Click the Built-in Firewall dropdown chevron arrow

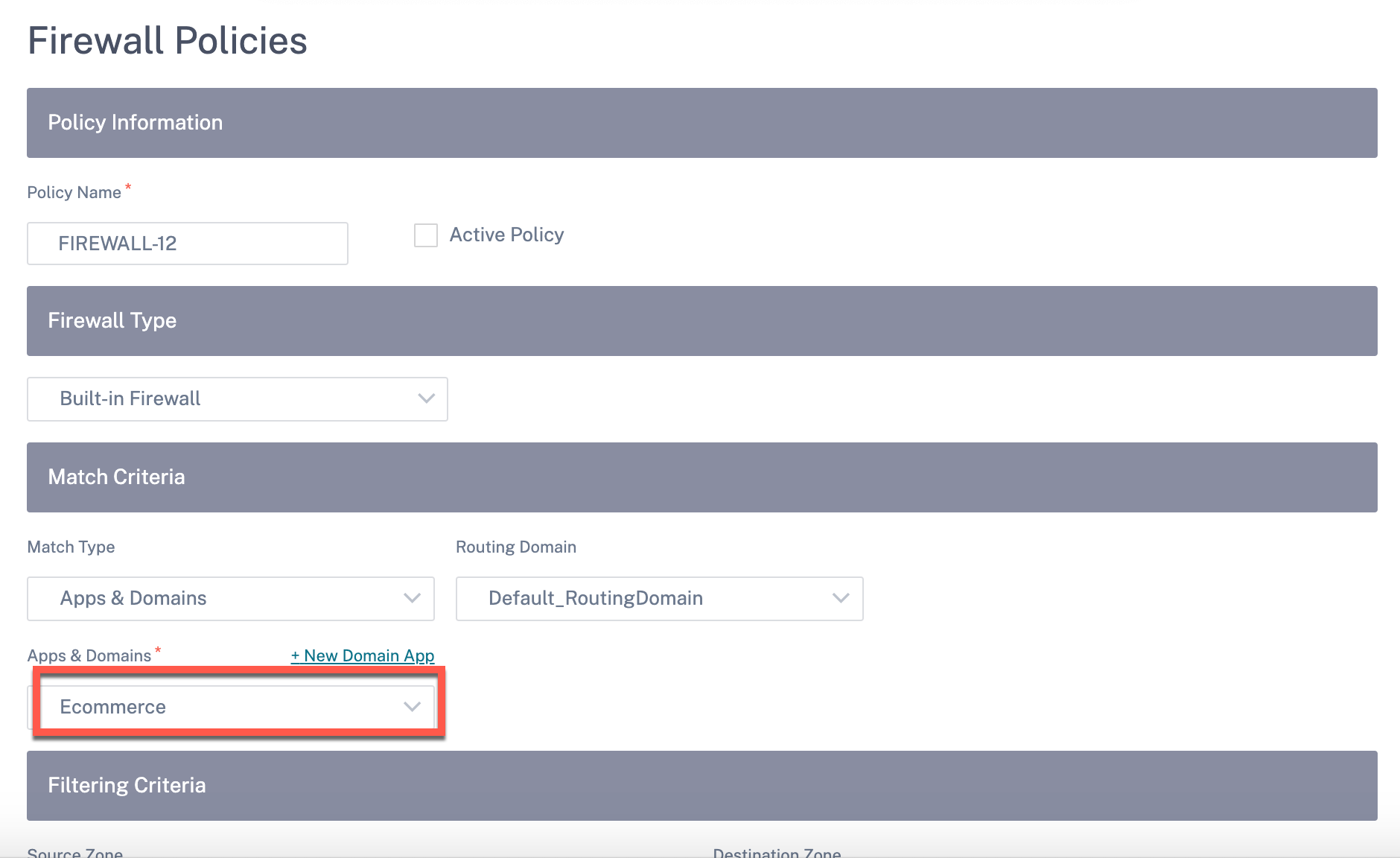(426, 398)
